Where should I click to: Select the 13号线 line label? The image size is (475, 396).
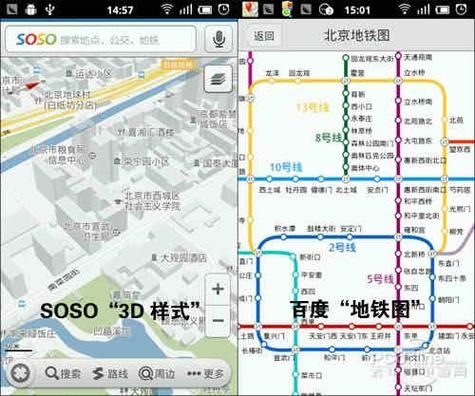(312, 107)
